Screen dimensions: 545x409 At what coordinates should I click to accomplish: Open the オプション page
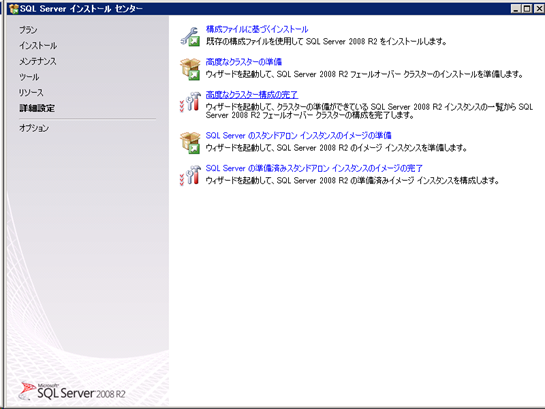(x=34, y=128)
